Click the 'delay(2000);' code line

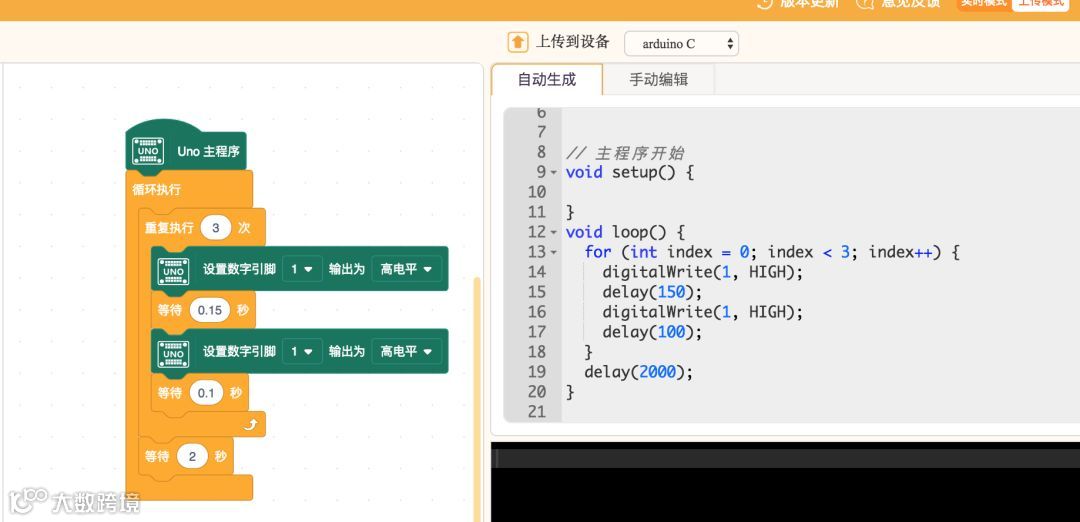click(x=638, y=372)
